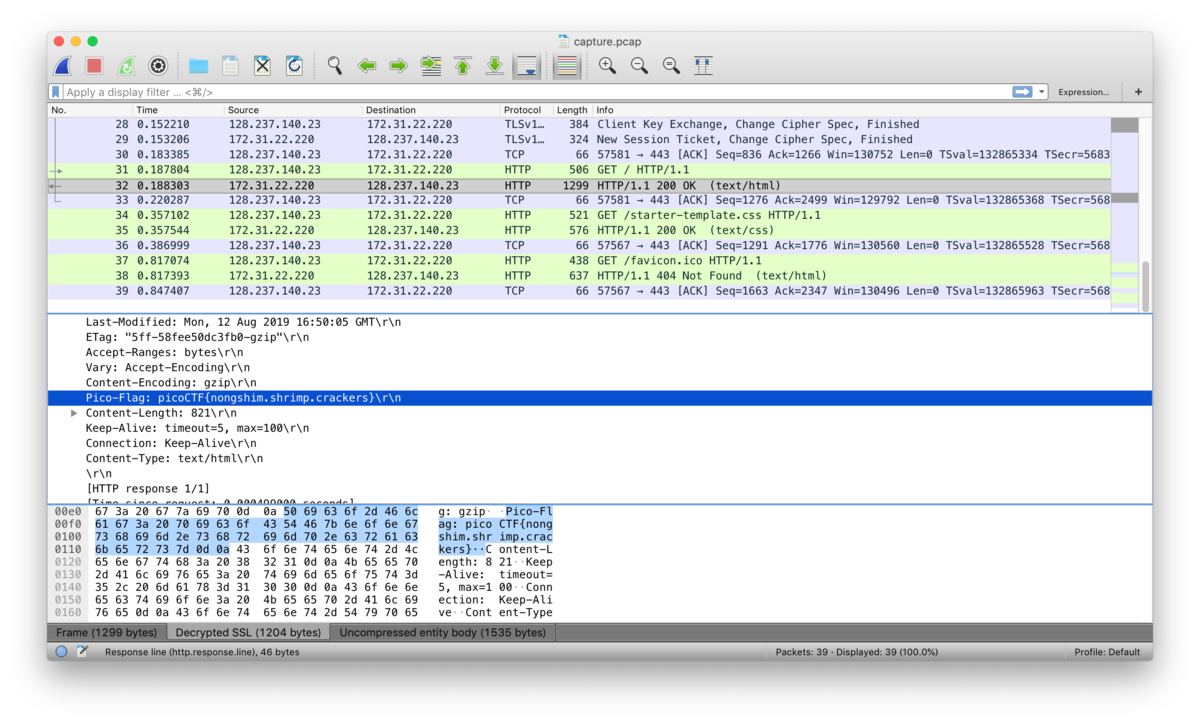Jump to the first packet

[x=463, y=66]
